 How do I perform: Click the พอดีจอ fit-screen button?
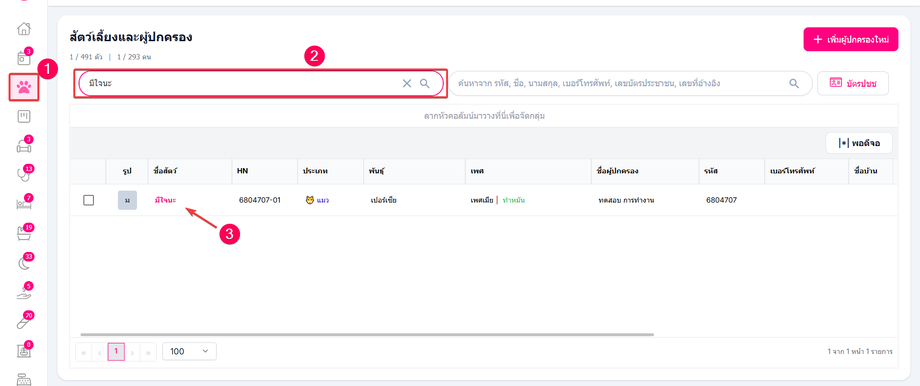tap(859, 143)
